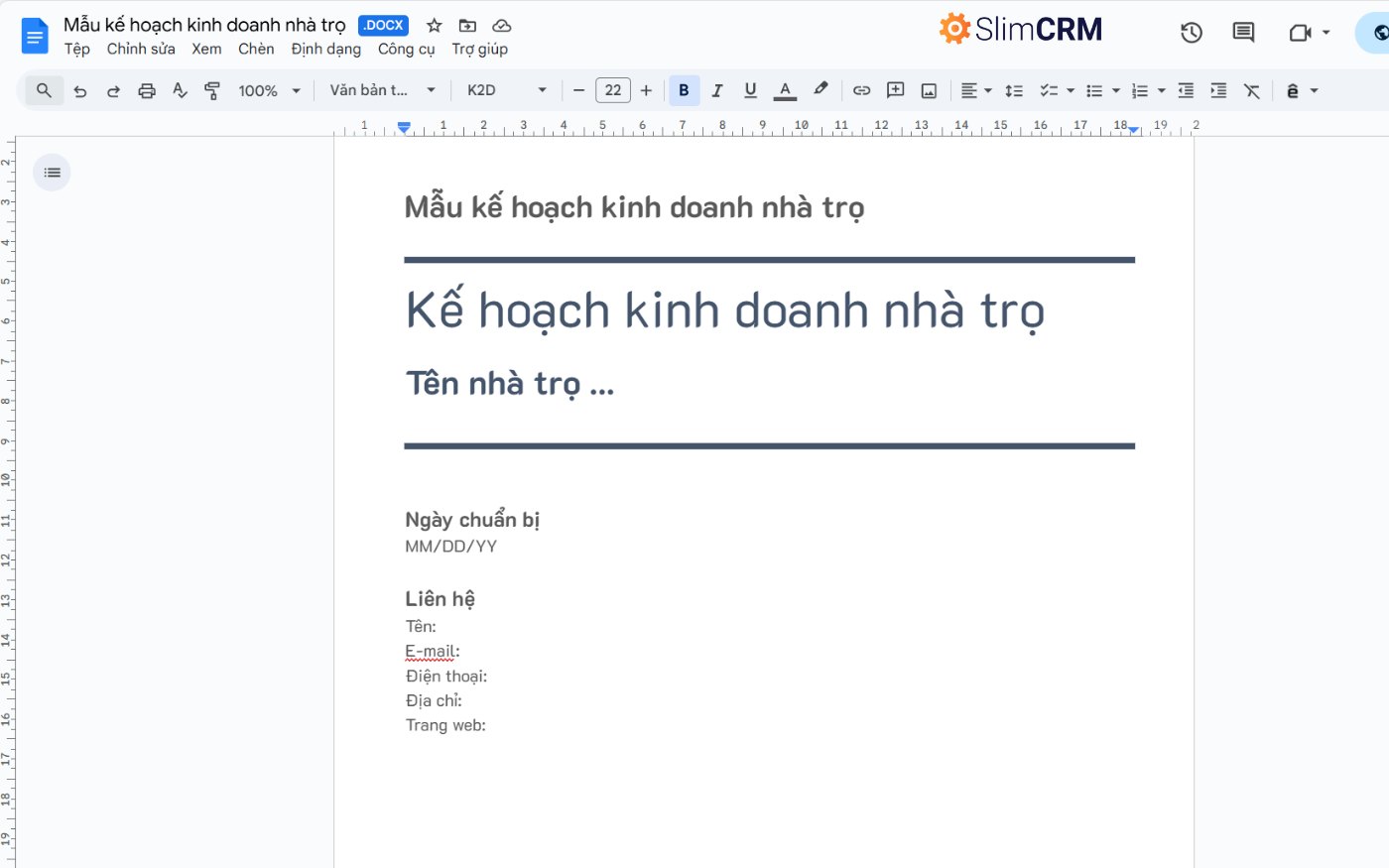Open the print dialog
This screenshot has height=868, width=1389.
(147, 90)
